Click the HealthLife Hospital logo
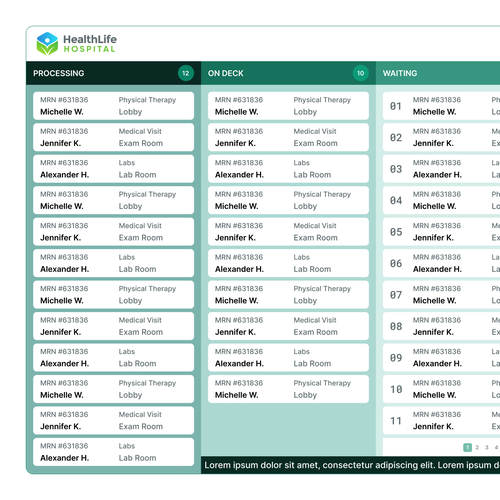This screenshot has width=500, height=500. coord(77,44)
